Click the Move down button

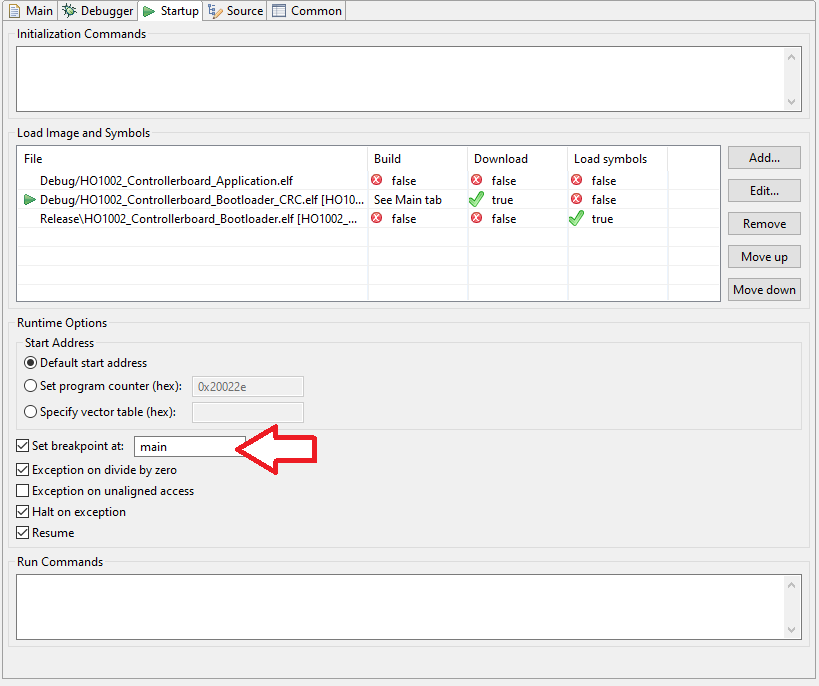coord(764,289)
